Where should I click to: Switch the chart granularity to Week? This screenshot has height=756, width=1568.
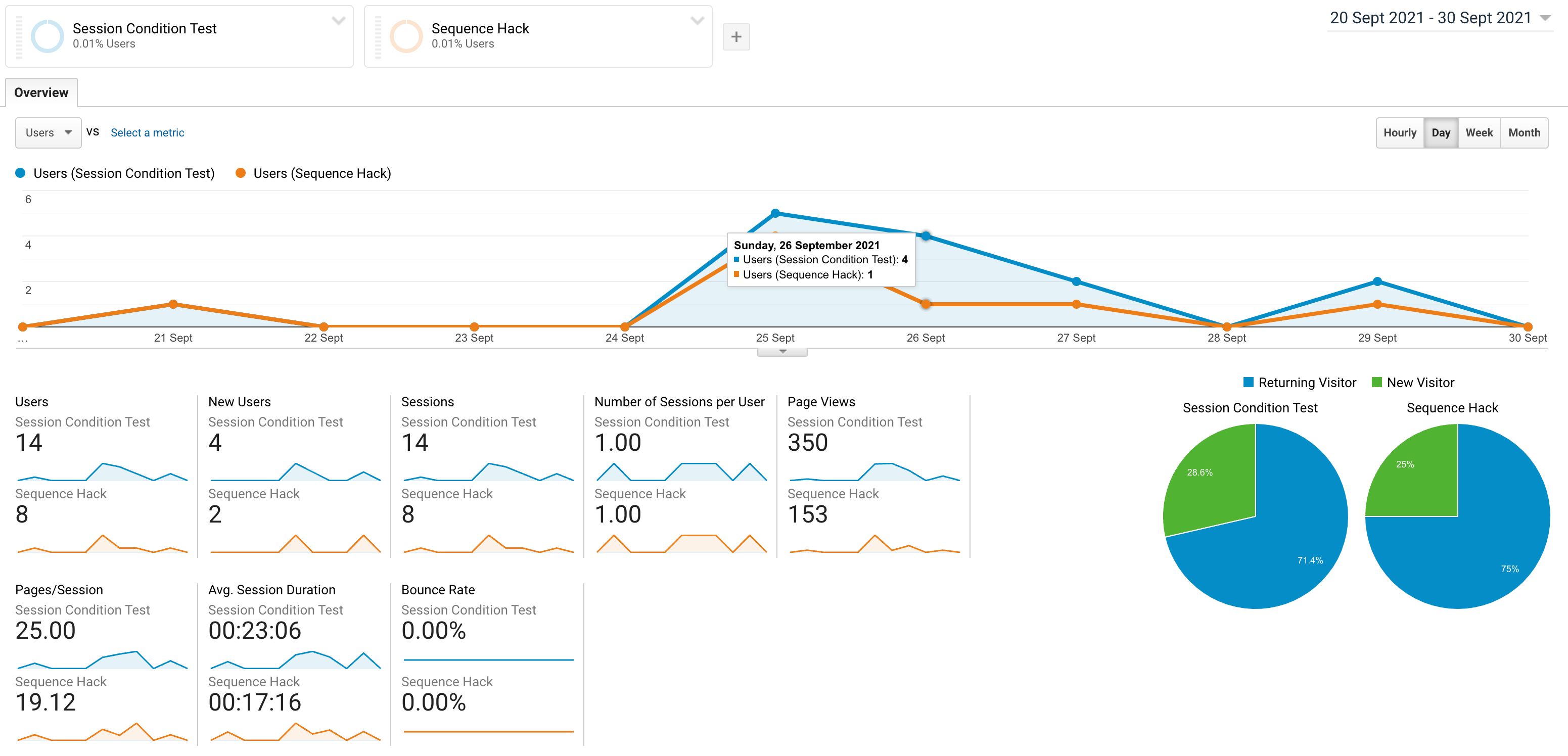1479,133
